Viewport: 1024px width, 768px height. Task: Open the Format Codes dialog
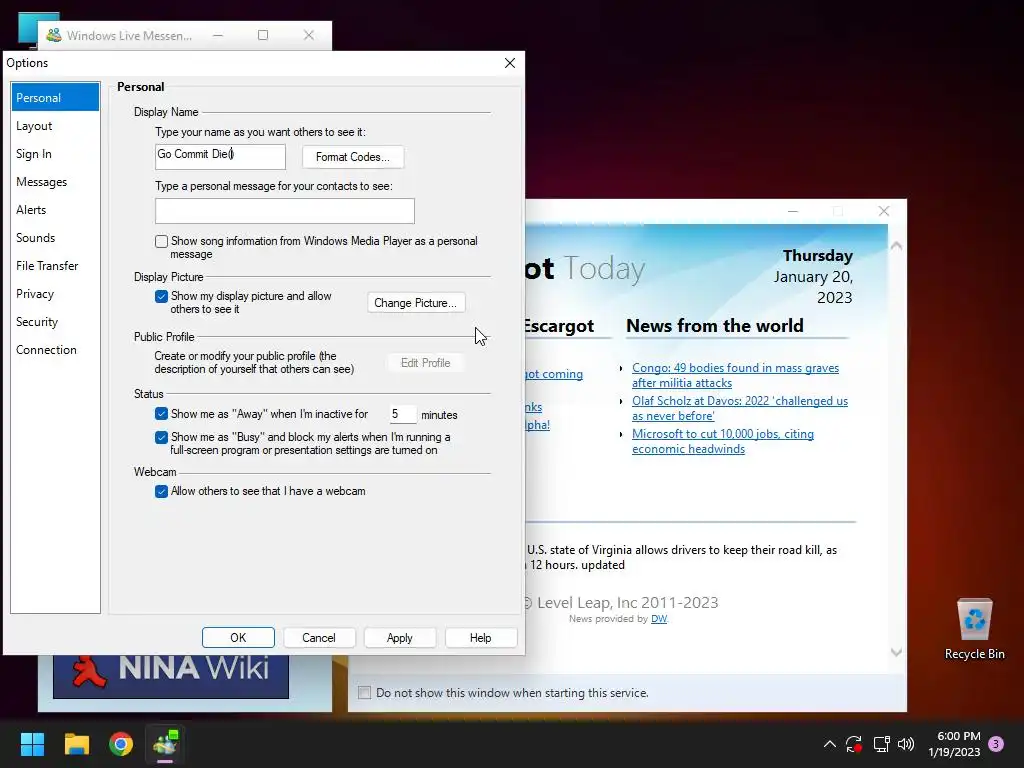pyautogui.click(x=353, y=157)
